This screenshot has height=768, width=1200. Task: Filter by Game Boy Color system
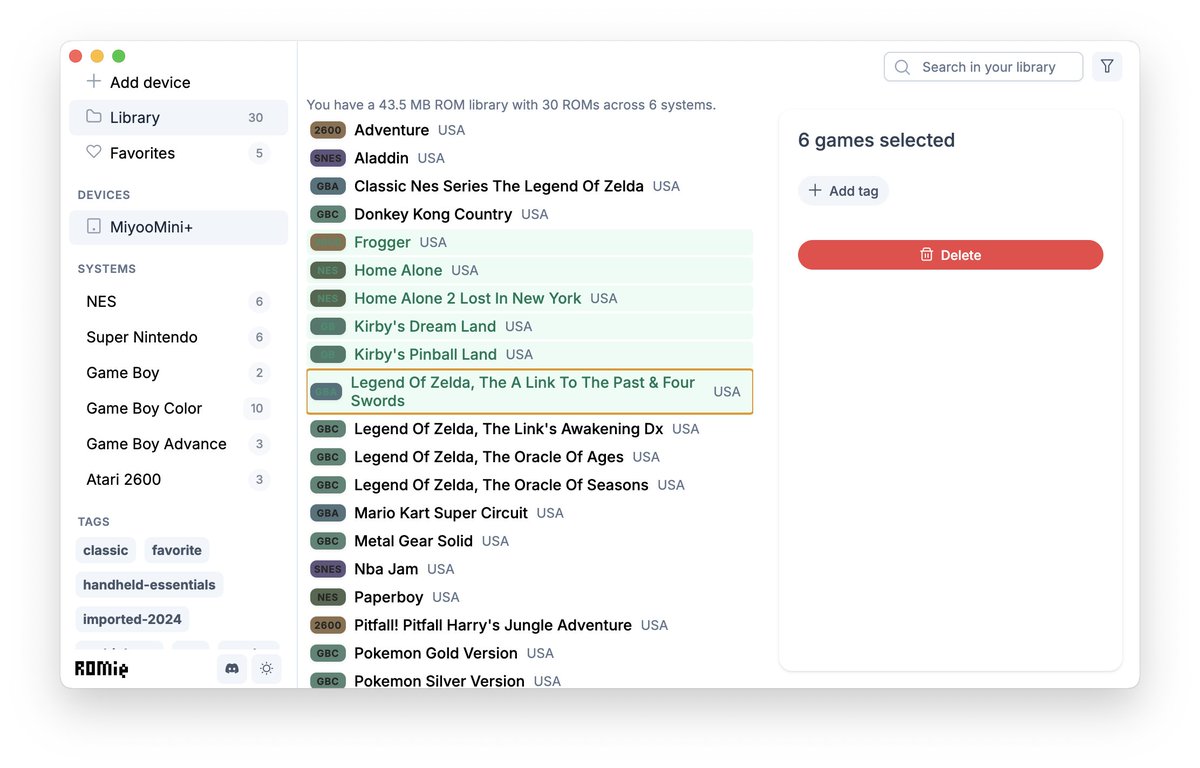(x=178, y=408)
